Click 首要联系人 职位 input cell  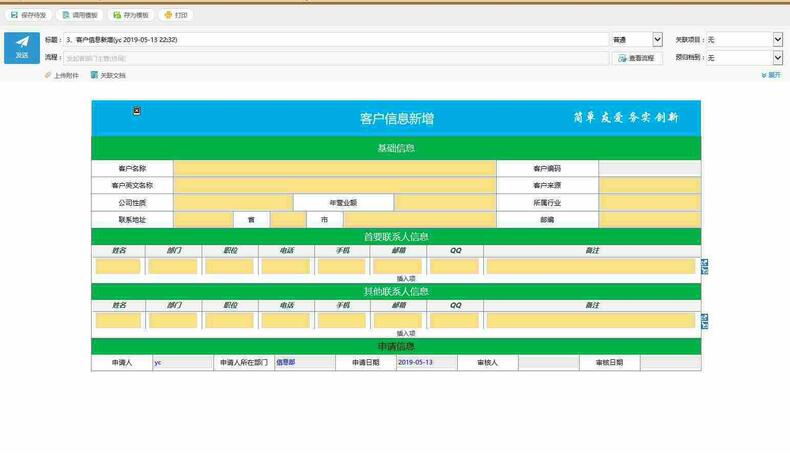point(229,266)
